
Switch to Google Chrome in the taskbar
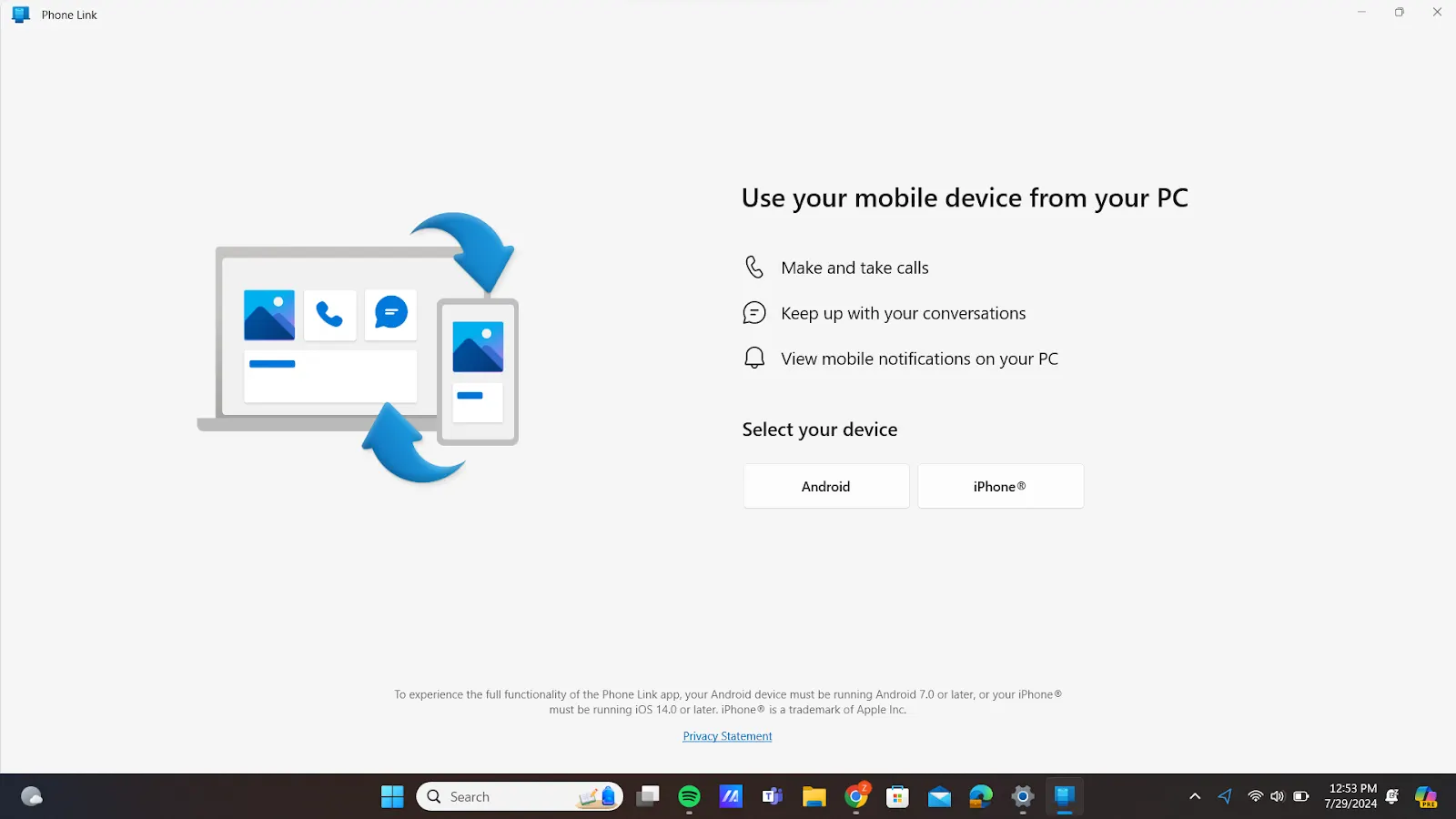pyautogui.click(x=856, y=797)
